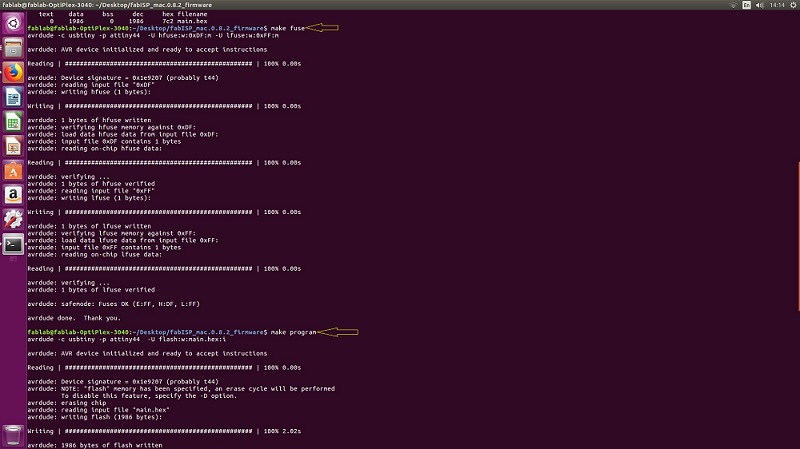Image resolution: width=800 pixels, height=449 pixels.
Task: Click the 'make program' command text
Action: click(x=293, y=332)
